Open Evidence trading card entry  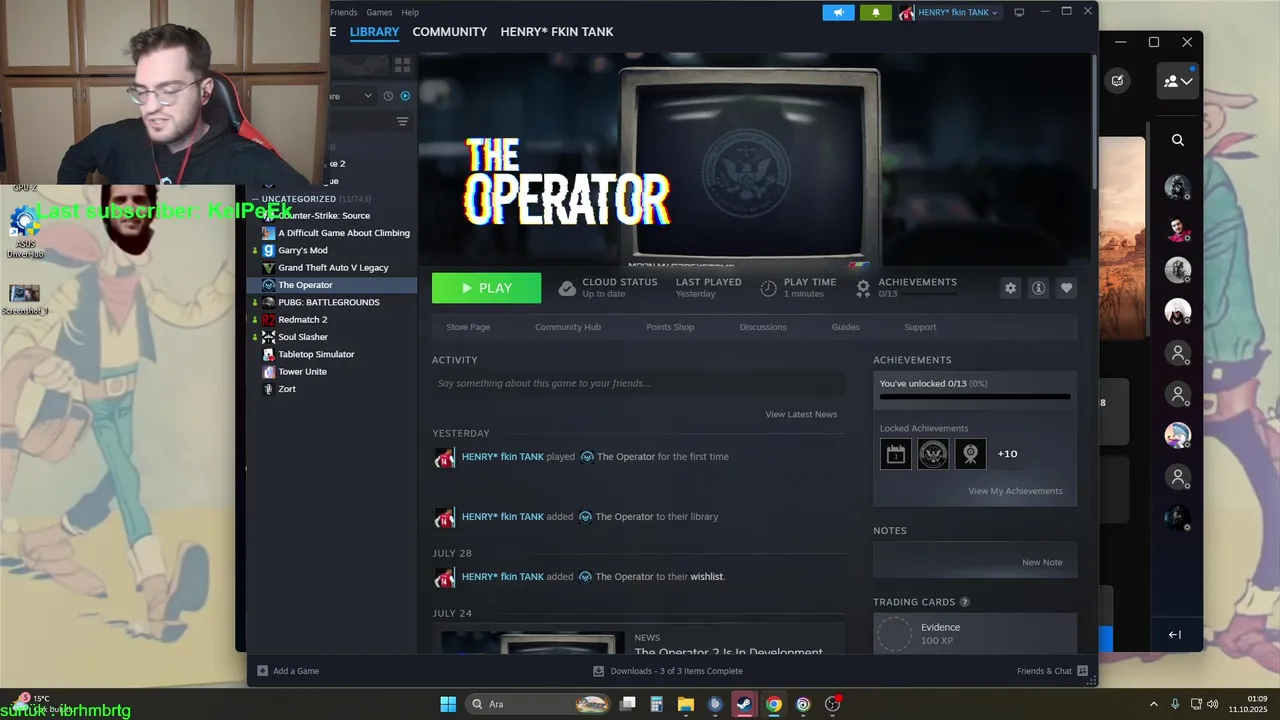click(975, 633)
